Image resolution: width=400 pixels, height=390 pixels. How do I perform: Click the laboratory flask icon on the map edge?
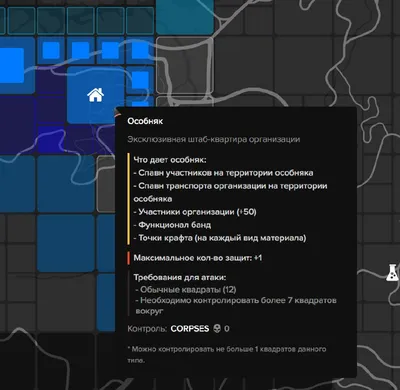tap(392, 272)
